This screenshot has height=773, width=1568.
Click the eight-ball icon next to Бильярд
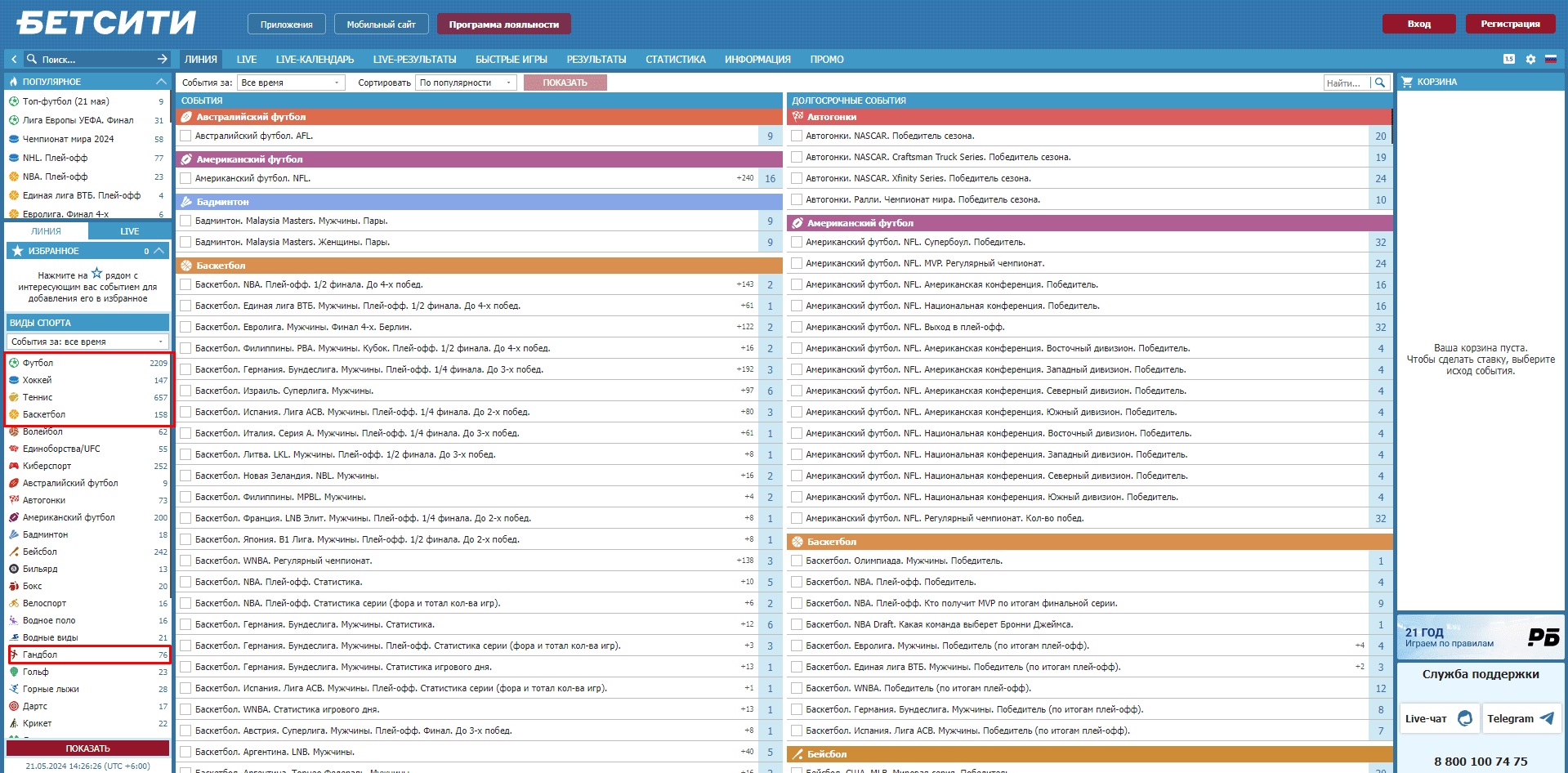(14, 569)
